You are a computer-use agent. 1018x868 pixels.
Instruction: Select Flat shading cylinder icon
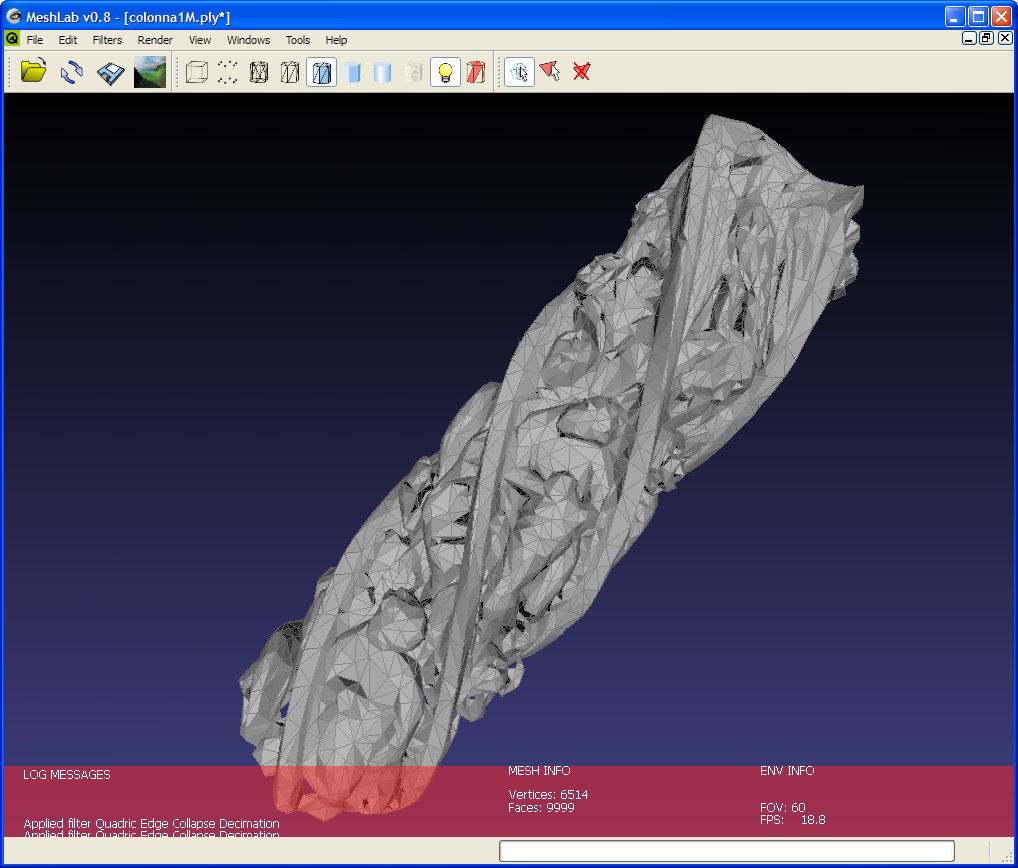pos(352,72)
